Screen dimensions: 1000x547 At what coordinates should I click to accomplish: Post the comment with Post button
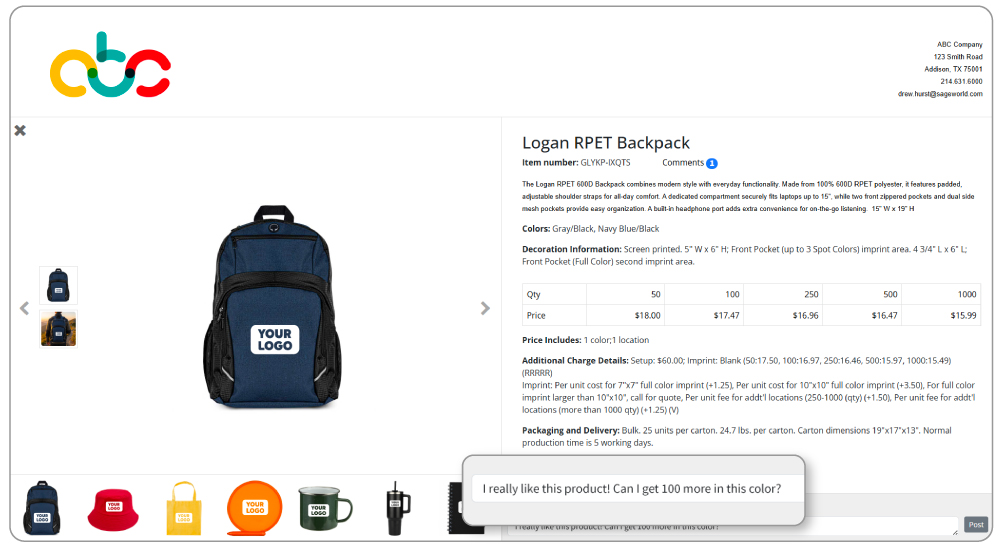(976, 525)
